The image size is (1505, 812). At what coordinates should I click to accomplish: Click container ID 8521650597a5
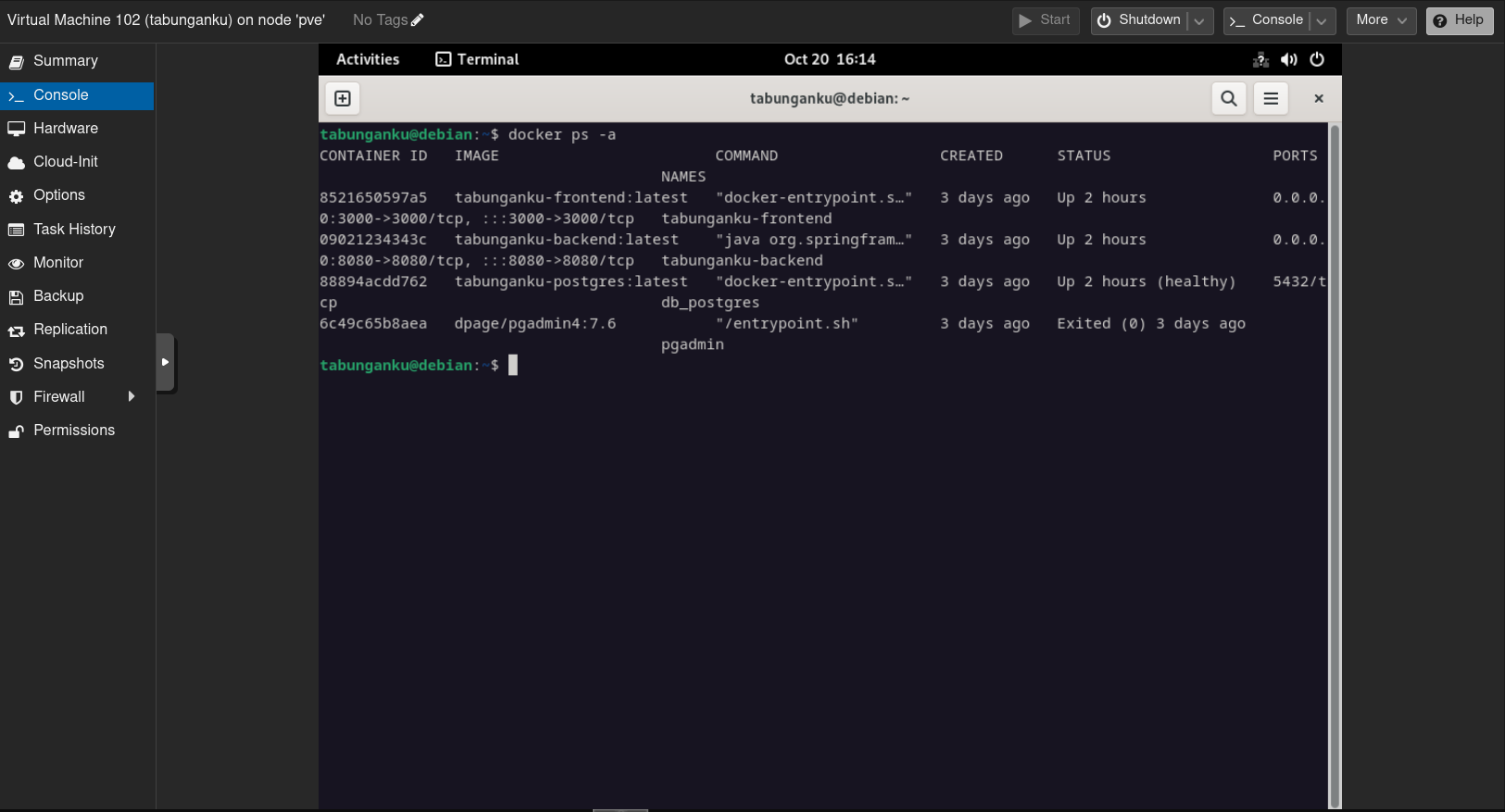tap(373, 198)
